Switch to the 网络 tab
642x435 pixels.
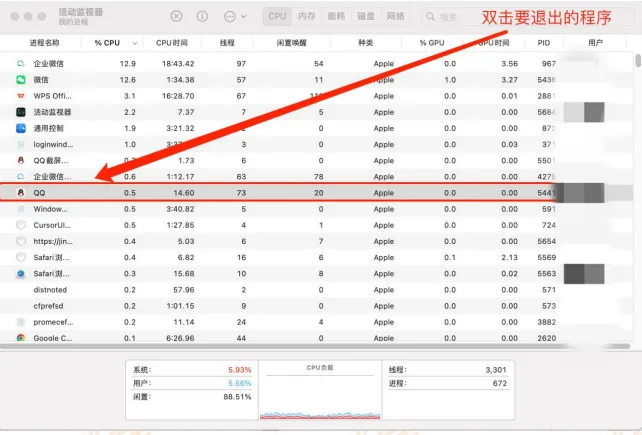point(396,16)
